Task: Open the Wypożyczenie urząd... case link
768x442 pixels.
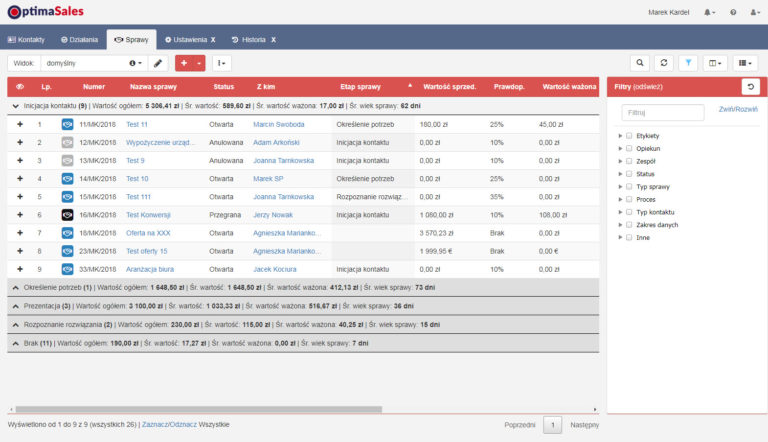Action: tap(160, 143)
